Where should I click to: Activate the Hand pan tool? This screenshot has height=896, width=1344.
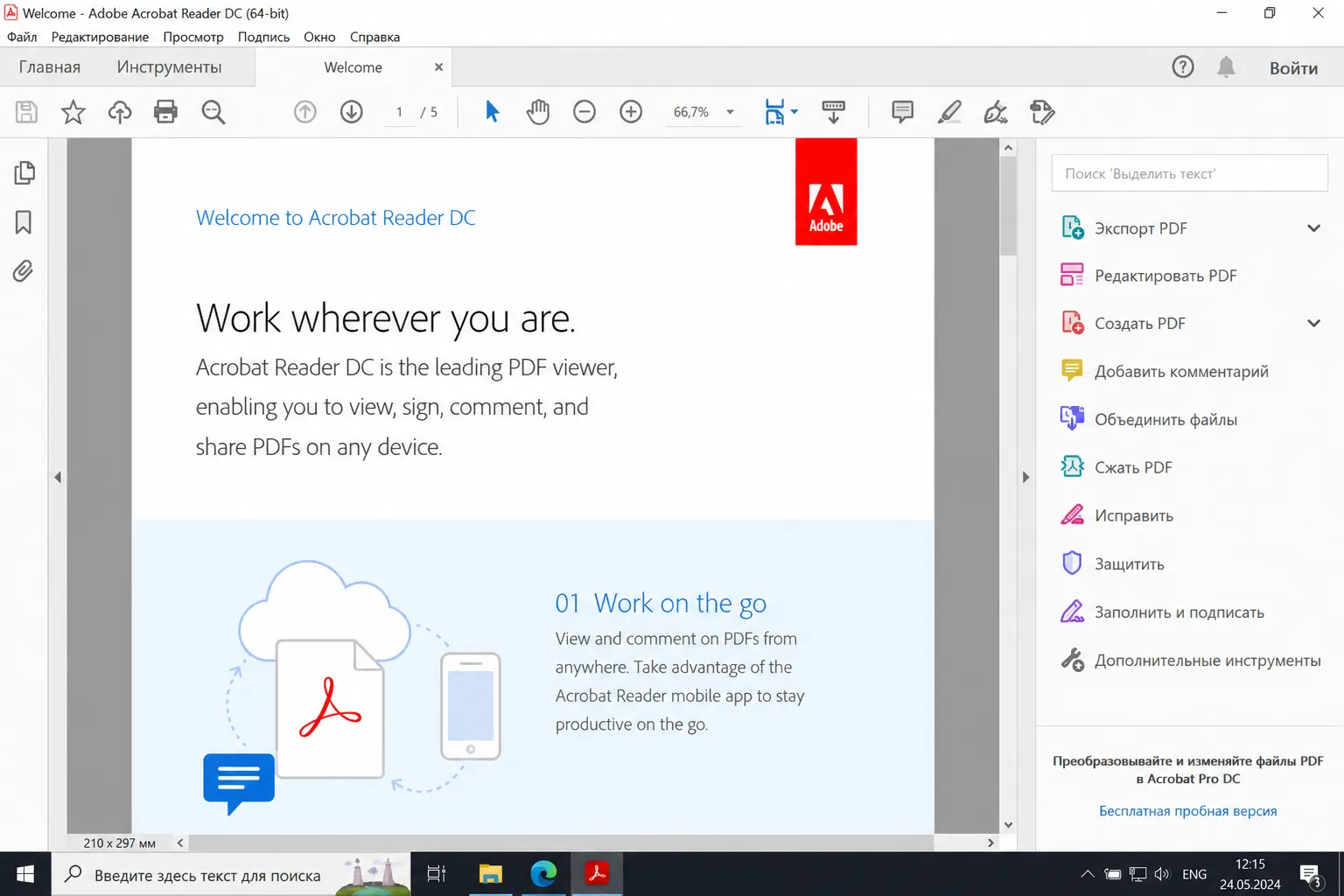tap(538, 112)
